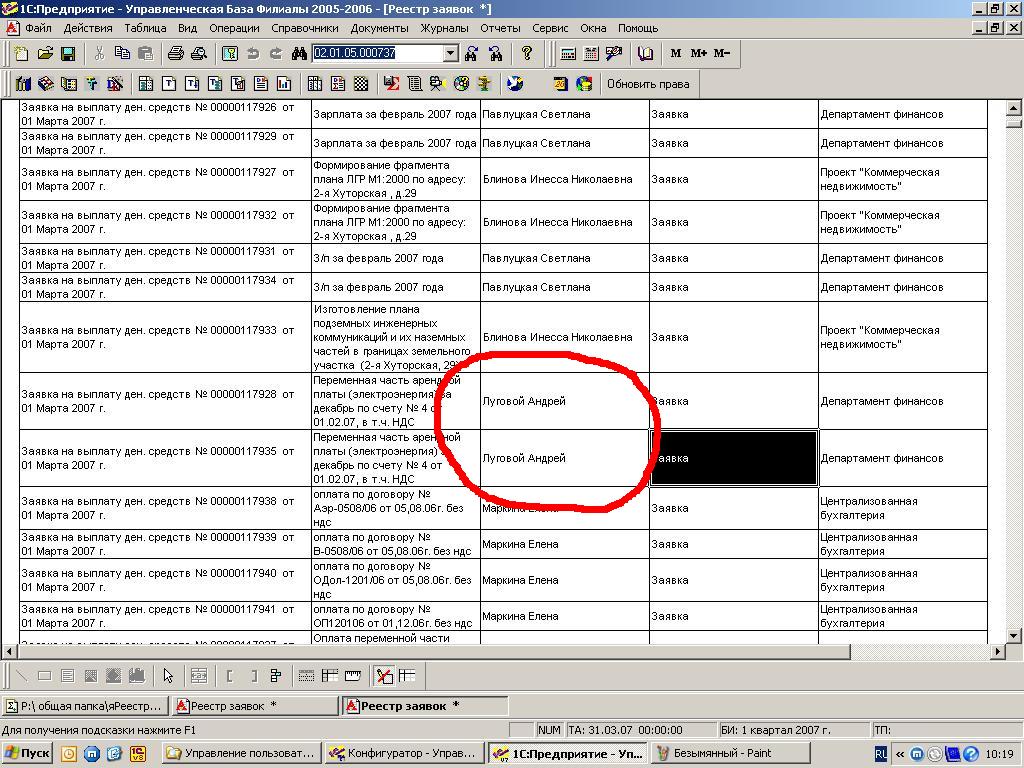Click the M+ memory button
Screen dimensions: 1024x768
point(698,53)
